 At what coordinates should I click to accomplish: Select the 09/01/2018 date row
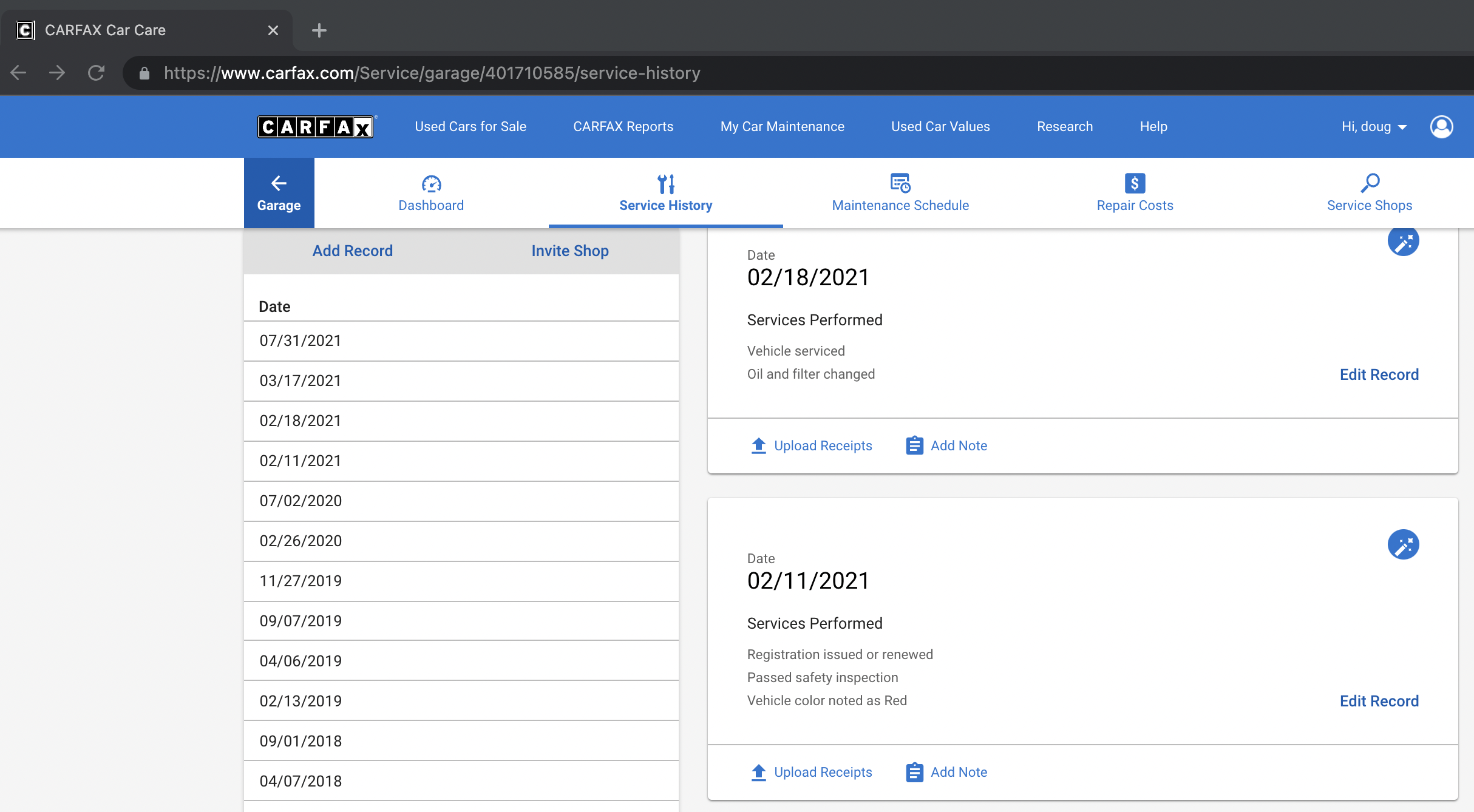coord(461,741)
